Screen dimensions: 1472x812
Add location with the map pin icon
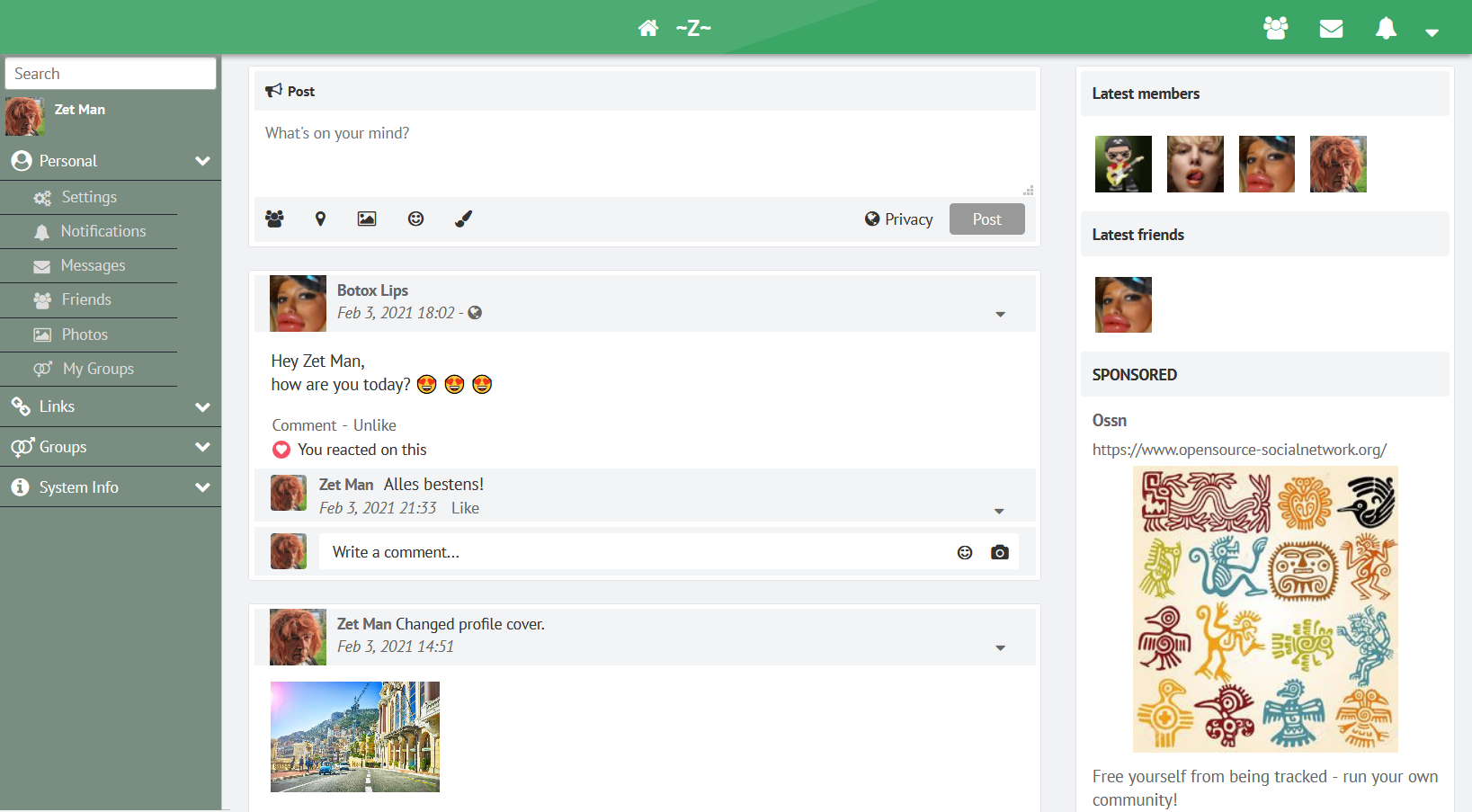[320, 219]
